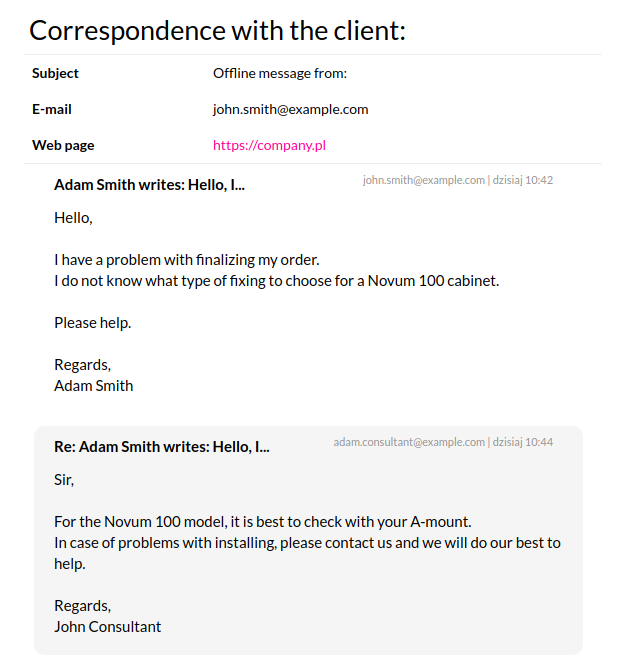Click the "dzisiaj 10:44" reply timestamp
Screen dimensions: 619x672
click(x=523, y=442)
